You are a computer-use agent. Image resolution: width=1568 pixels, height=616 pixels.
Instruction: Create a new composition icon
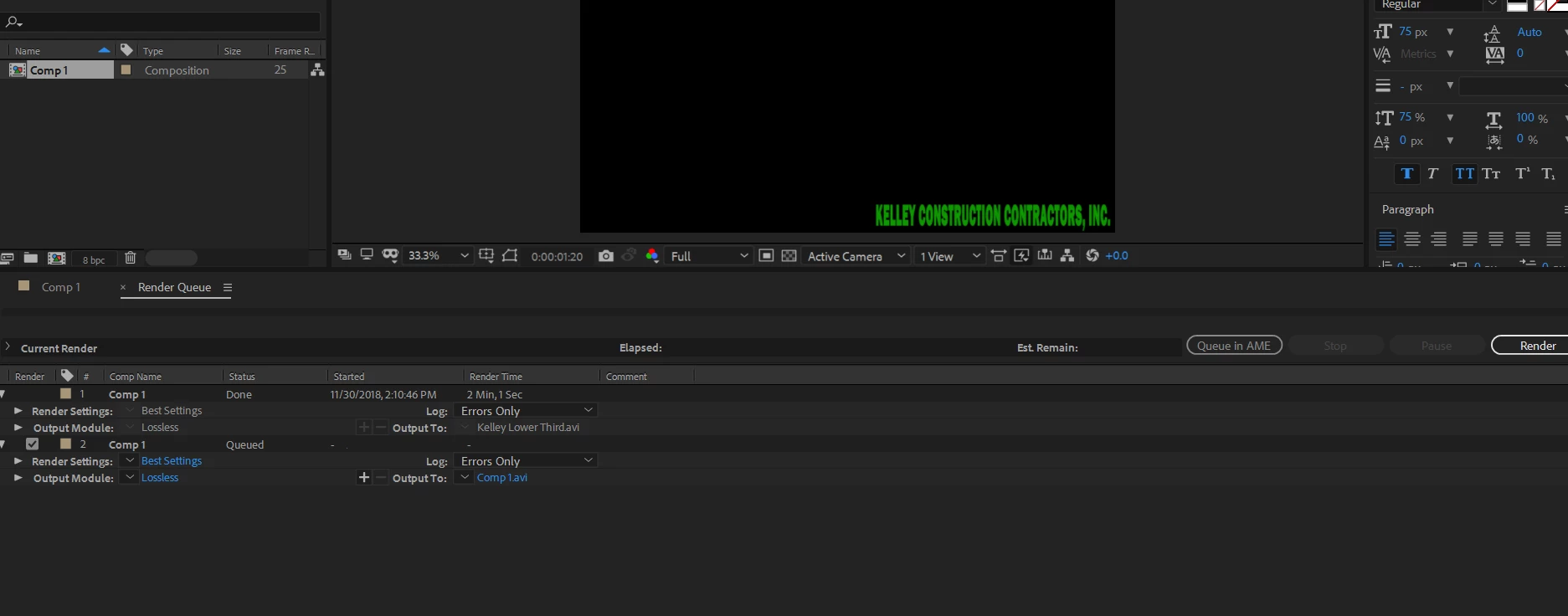pos(57,258)
